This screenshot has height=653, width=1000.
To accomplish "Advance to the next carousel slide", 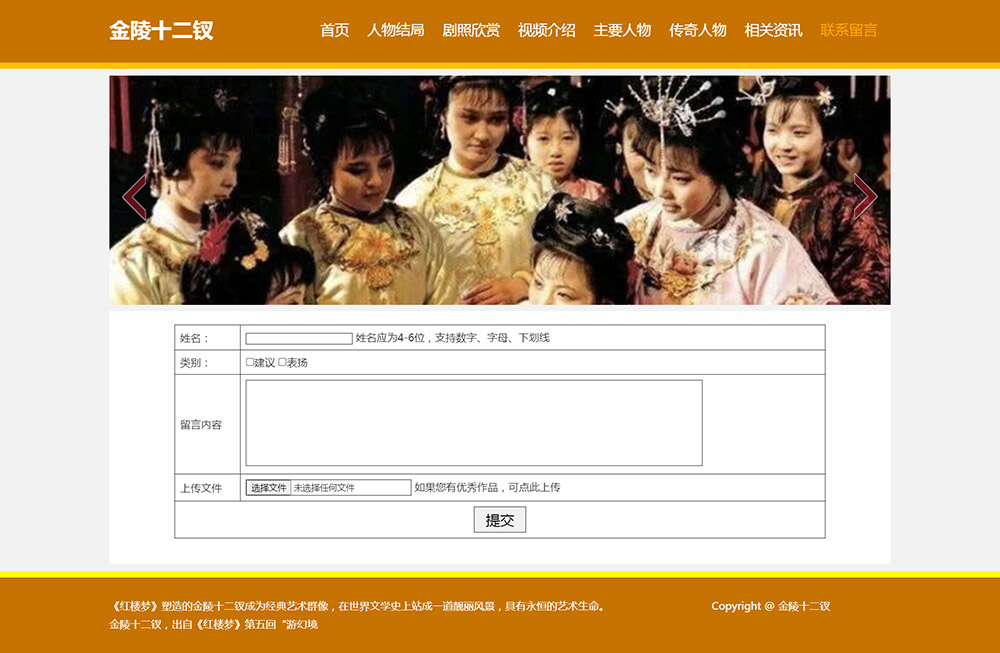I will tap(865, 196).
